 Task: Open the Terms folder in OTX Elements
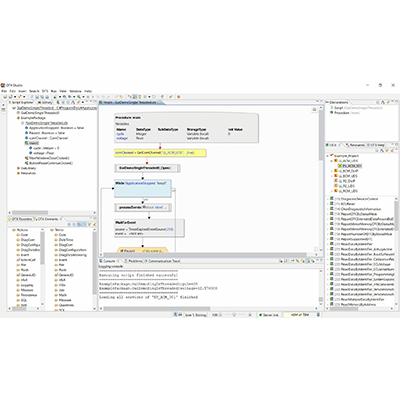pos(57,230)
